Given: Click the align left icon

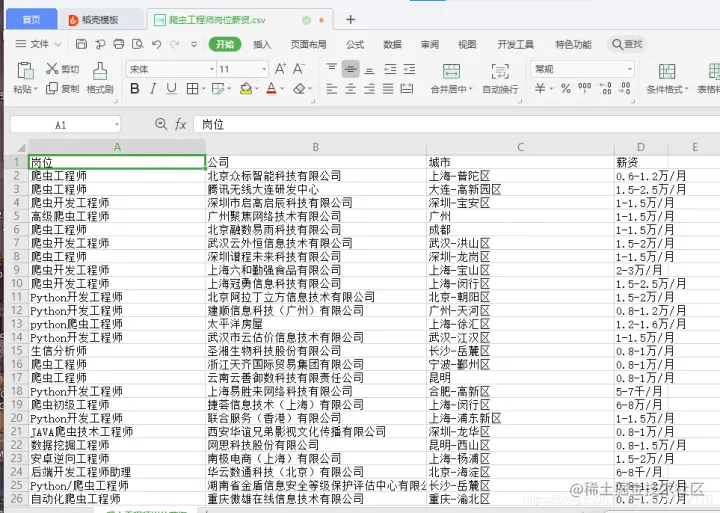Looking at the screenshot, I should [x=332, y=88].
